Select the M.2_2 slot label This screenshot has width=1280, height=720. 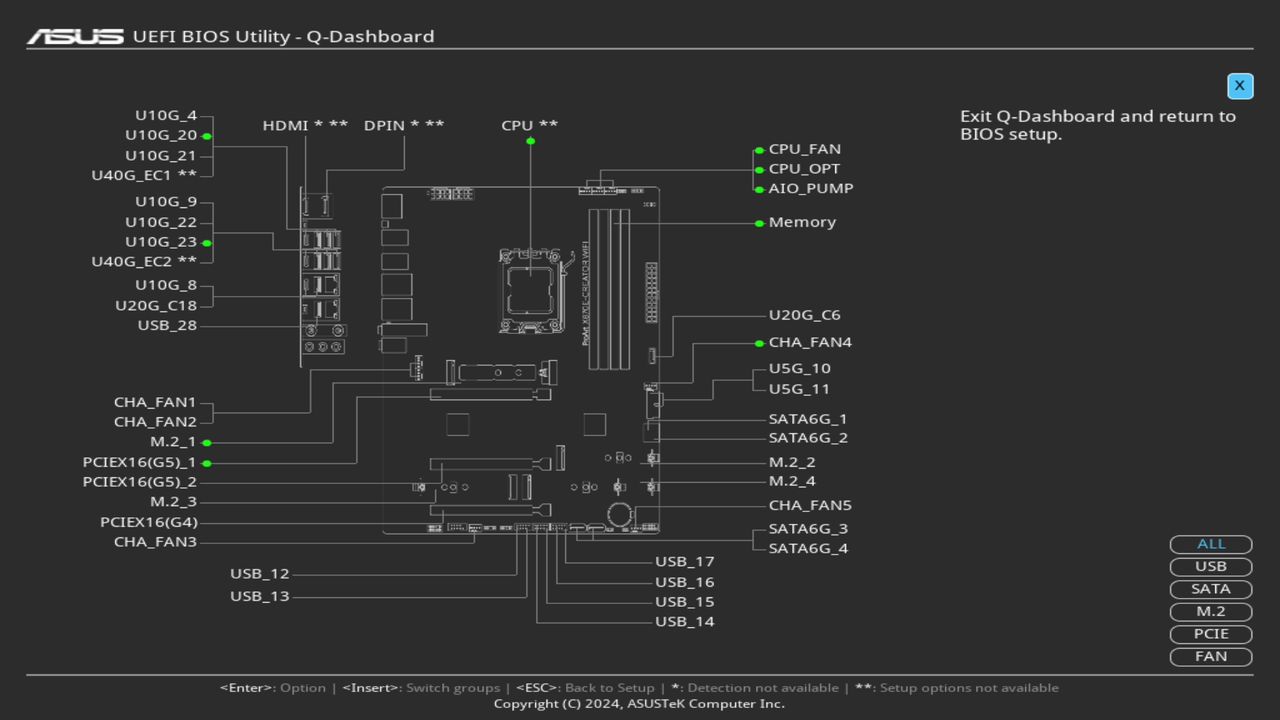pyautogui.click(x=792, y=462)
